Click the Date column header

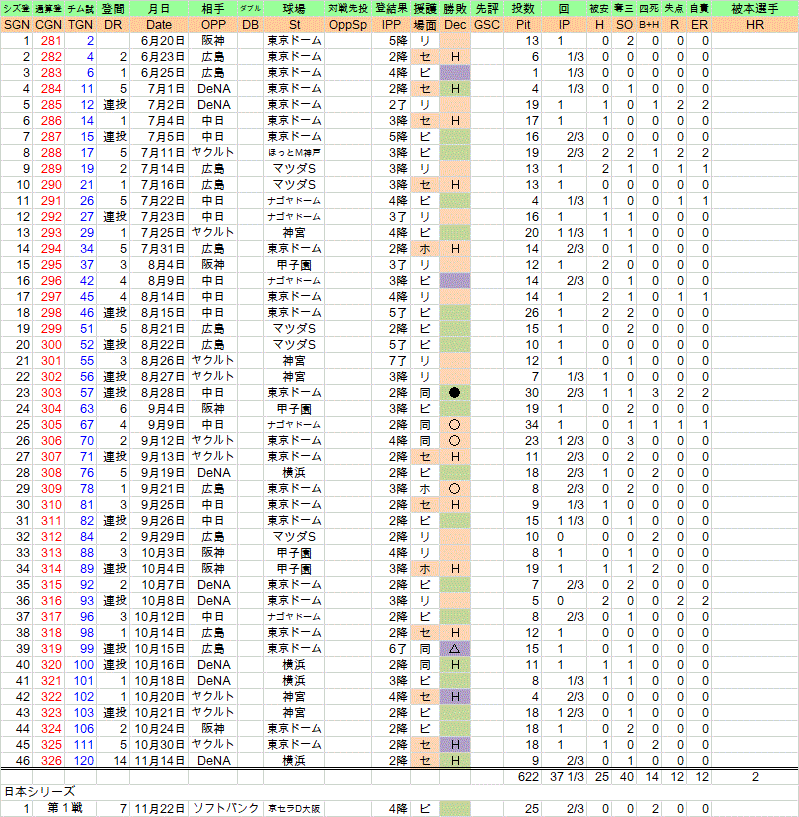(158, 25)
